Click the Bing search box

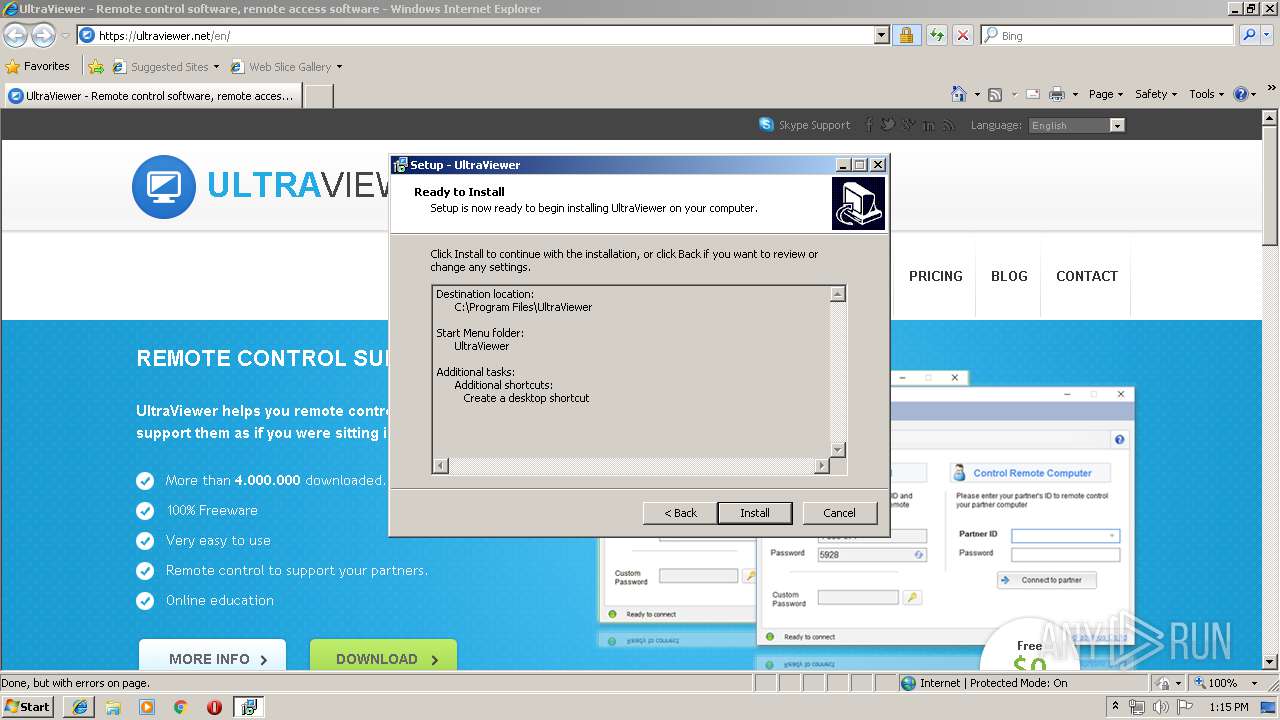(x=1108, y=35)
